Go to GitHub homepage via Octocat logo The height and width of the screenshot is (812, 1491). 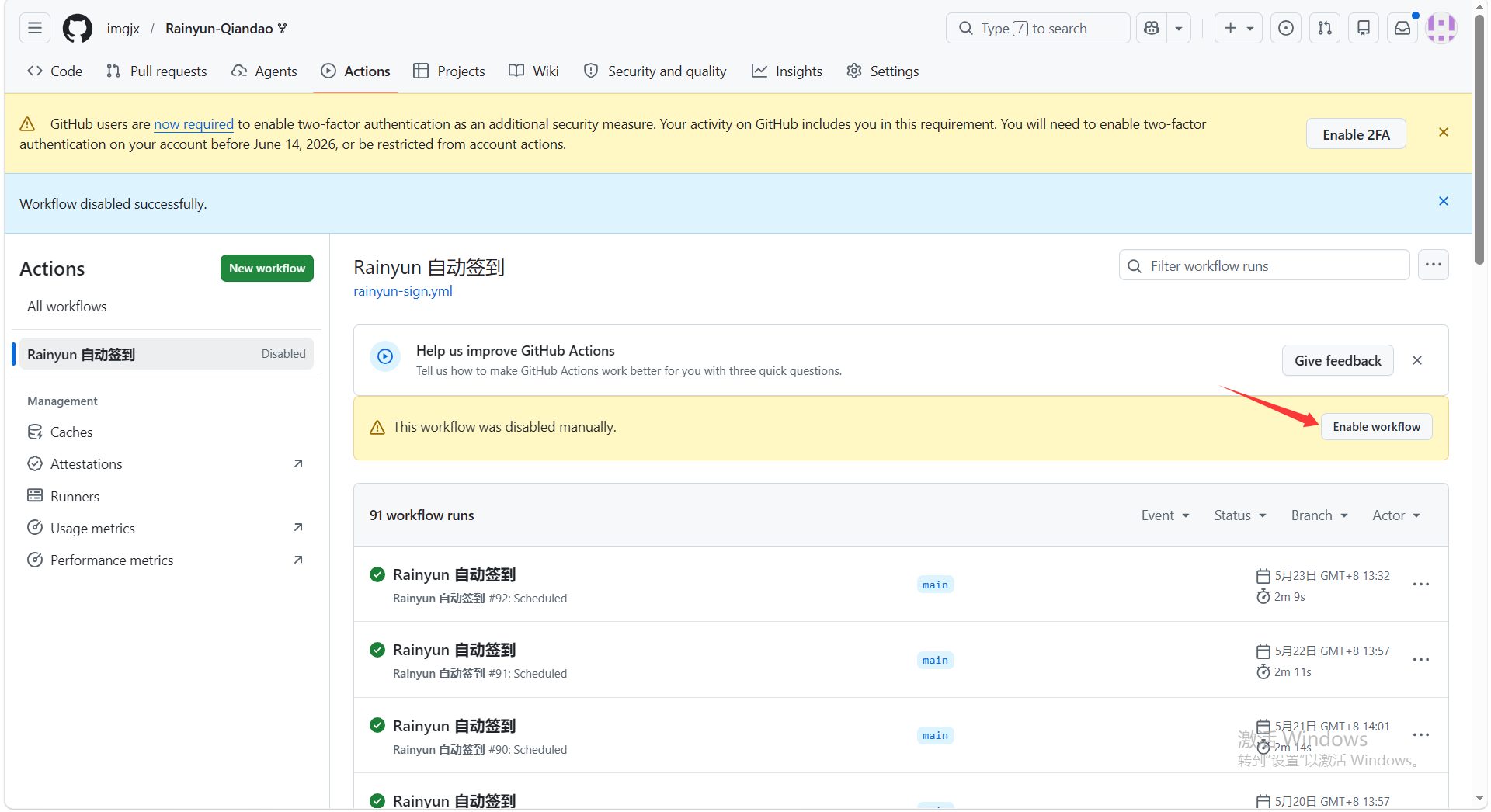pos(78,29)
